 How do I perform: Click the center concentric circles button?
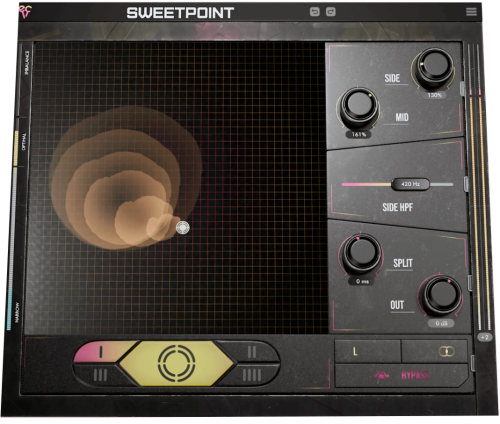(x=176, y=363)
